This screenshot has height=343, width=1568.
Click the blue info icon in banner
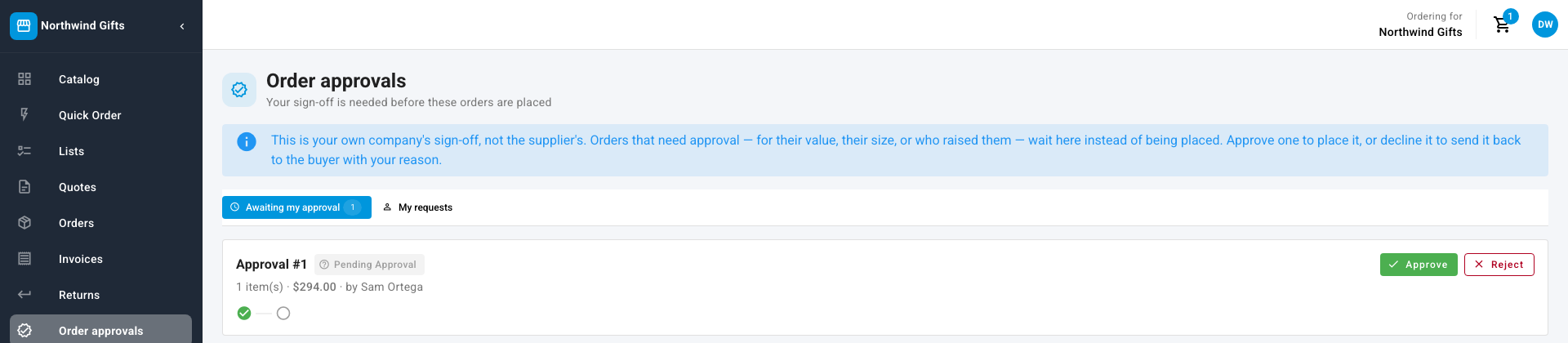[247, 141]
